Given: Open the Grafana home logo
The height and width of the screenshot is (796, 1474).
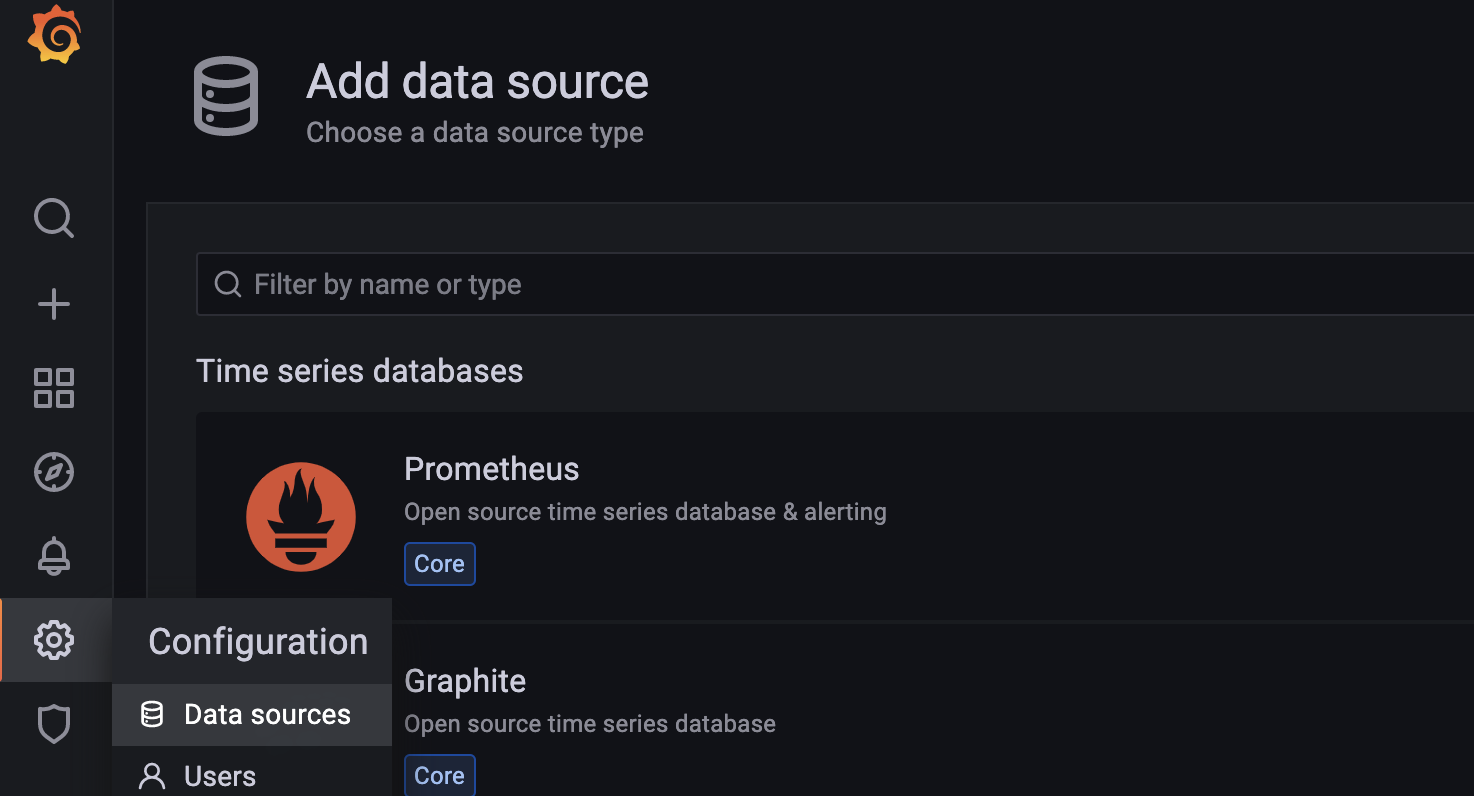Looking at the screenshot, I should tap(54, 35).
